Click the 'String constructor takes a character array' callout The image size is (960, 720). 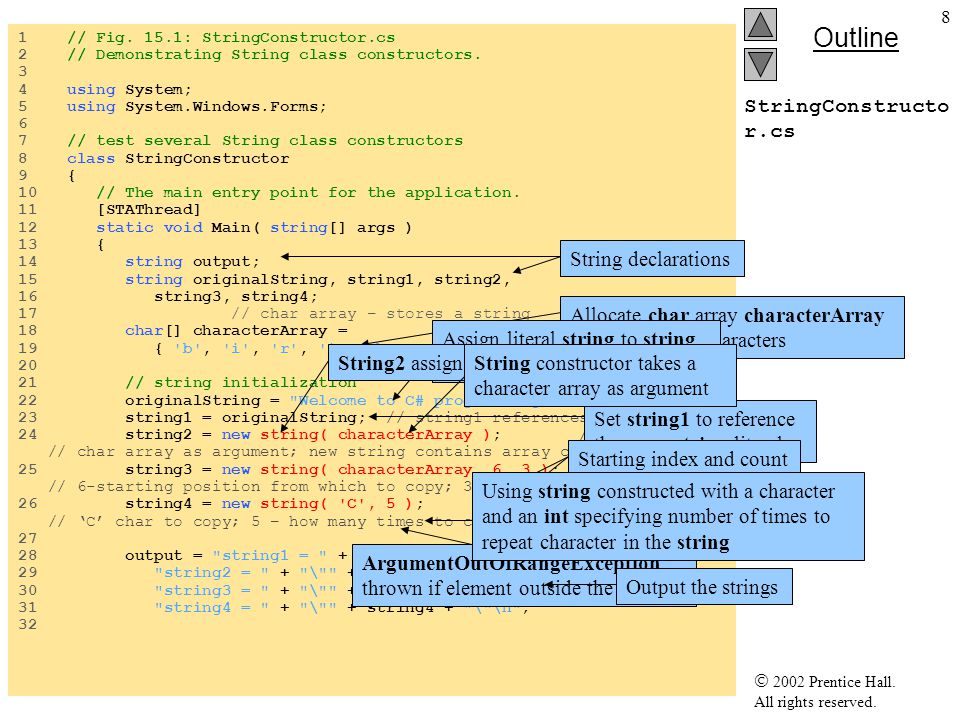(x=600, y=375)
